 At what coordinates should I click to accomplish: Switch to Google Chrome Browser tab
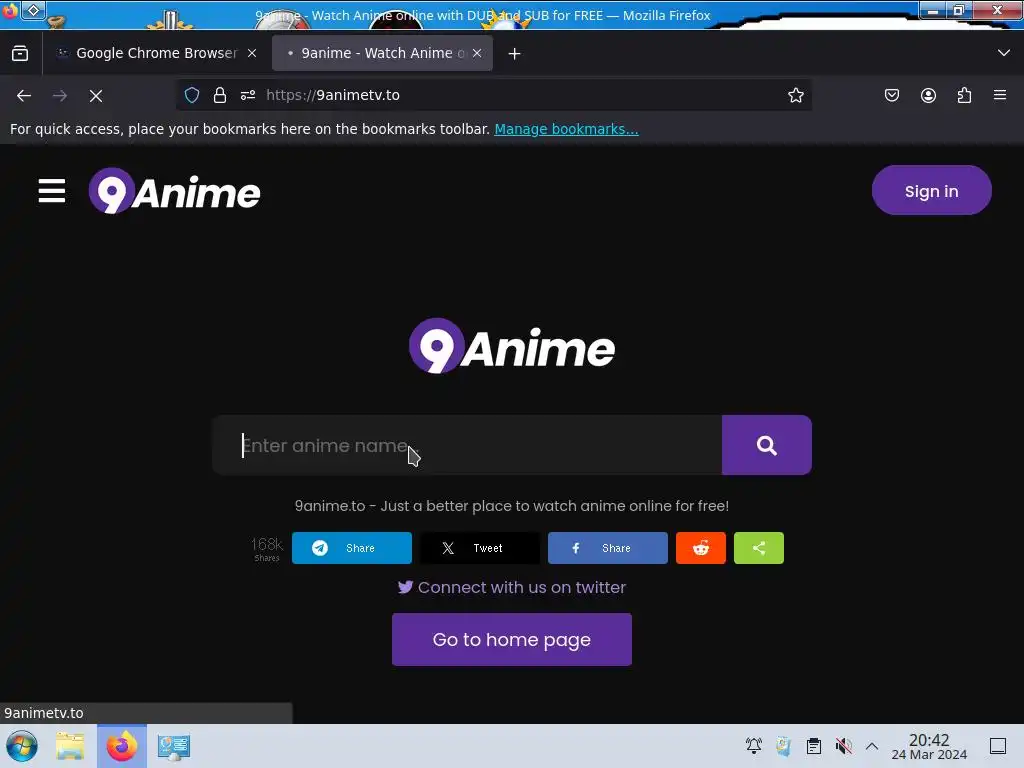tap(156, 53)
